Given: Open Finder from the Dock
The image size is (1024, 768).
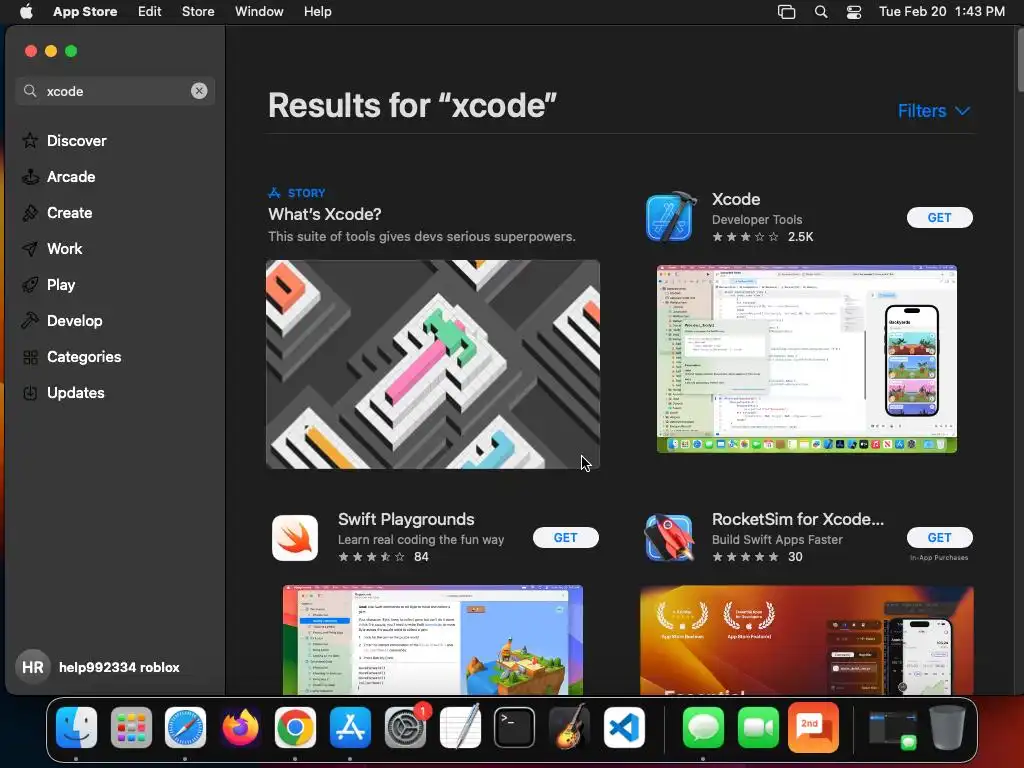Looking at the screenshot, I should (x=76, y=727).
